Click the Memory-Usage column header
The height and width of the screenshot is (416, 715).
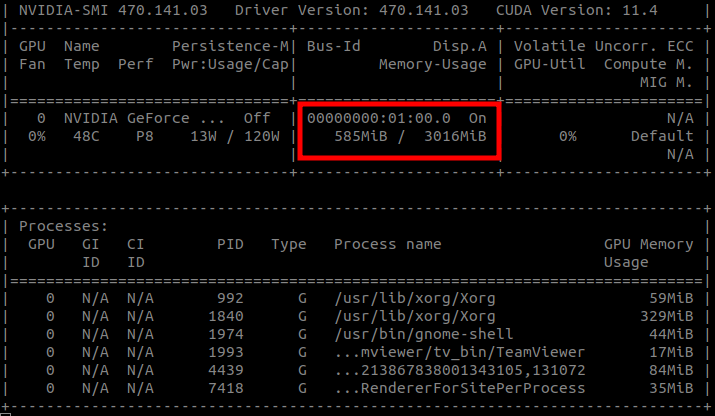coord(432,64)
